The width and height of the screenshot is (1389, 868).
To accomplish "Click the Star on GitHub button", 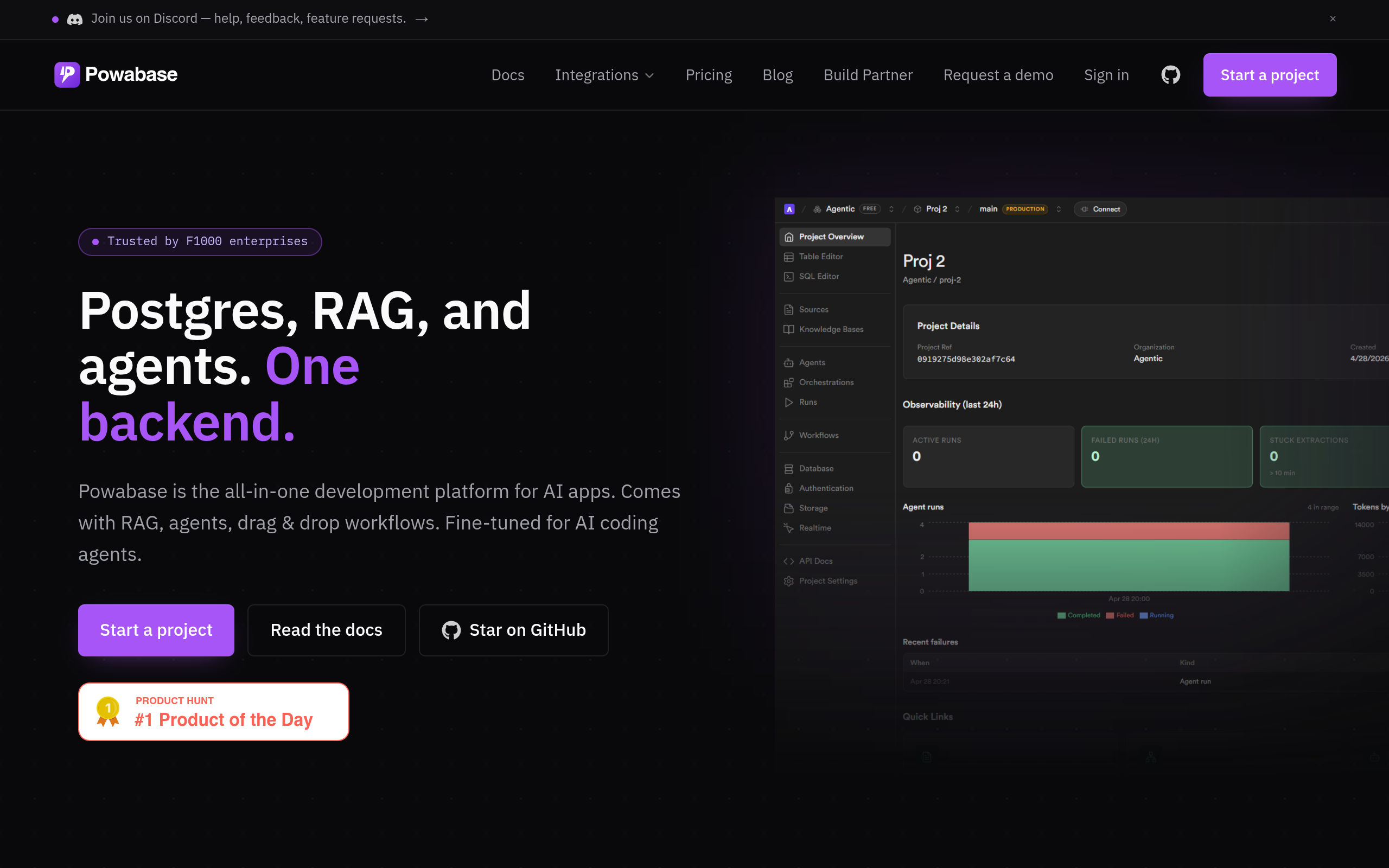I will coord(514,630).
